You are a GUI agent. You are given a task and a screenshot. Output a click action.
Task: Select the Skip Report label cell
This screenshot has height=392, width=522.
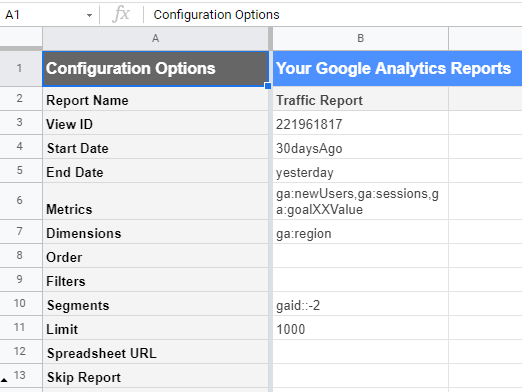click(155, 376)
